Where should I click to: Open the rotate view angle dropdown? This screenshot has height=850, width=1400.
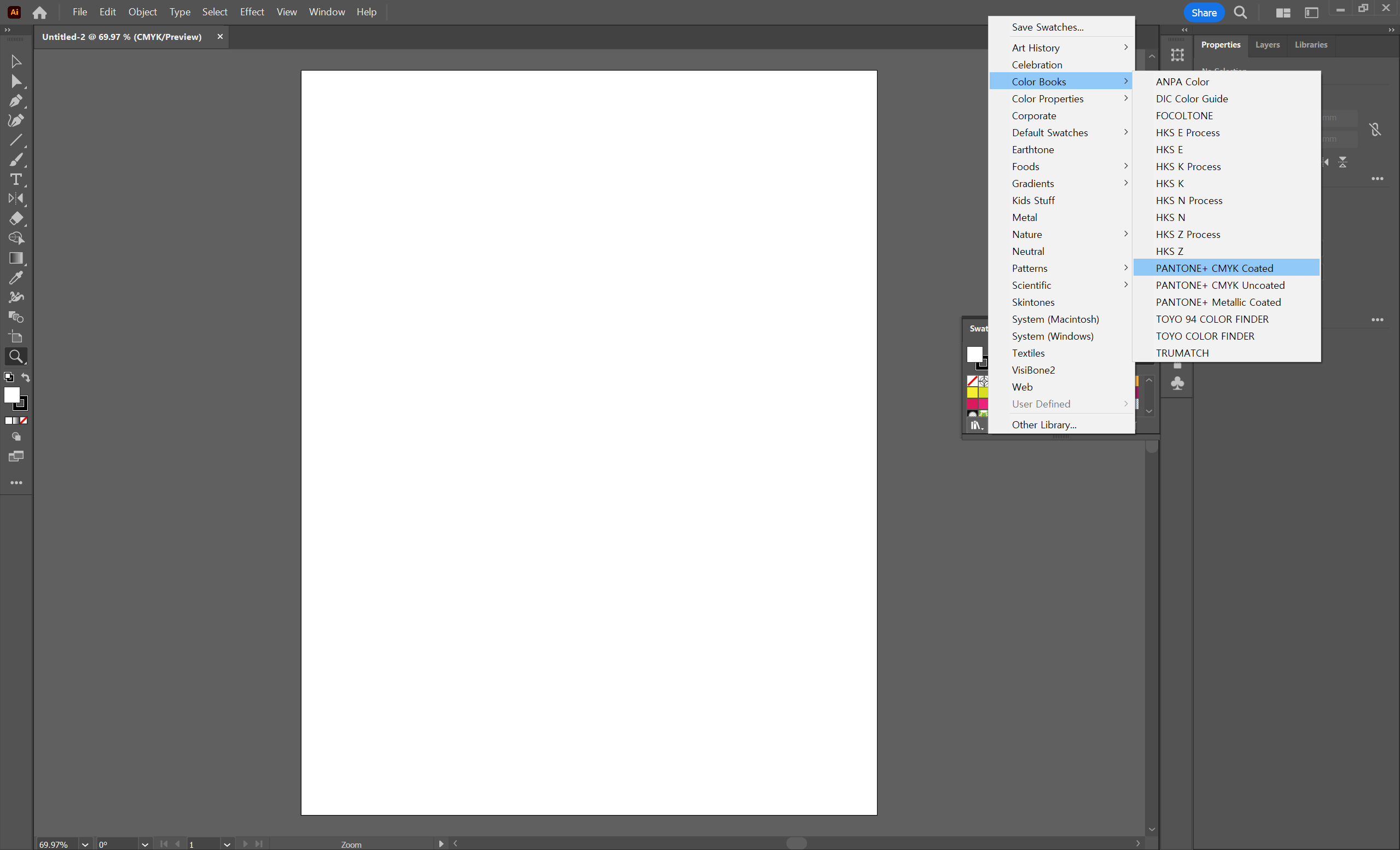(x=145, y=845)
